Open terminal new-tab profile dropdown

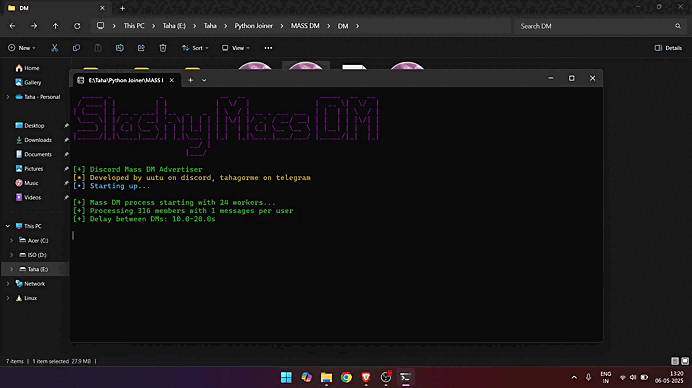click(x=204, y=80)
